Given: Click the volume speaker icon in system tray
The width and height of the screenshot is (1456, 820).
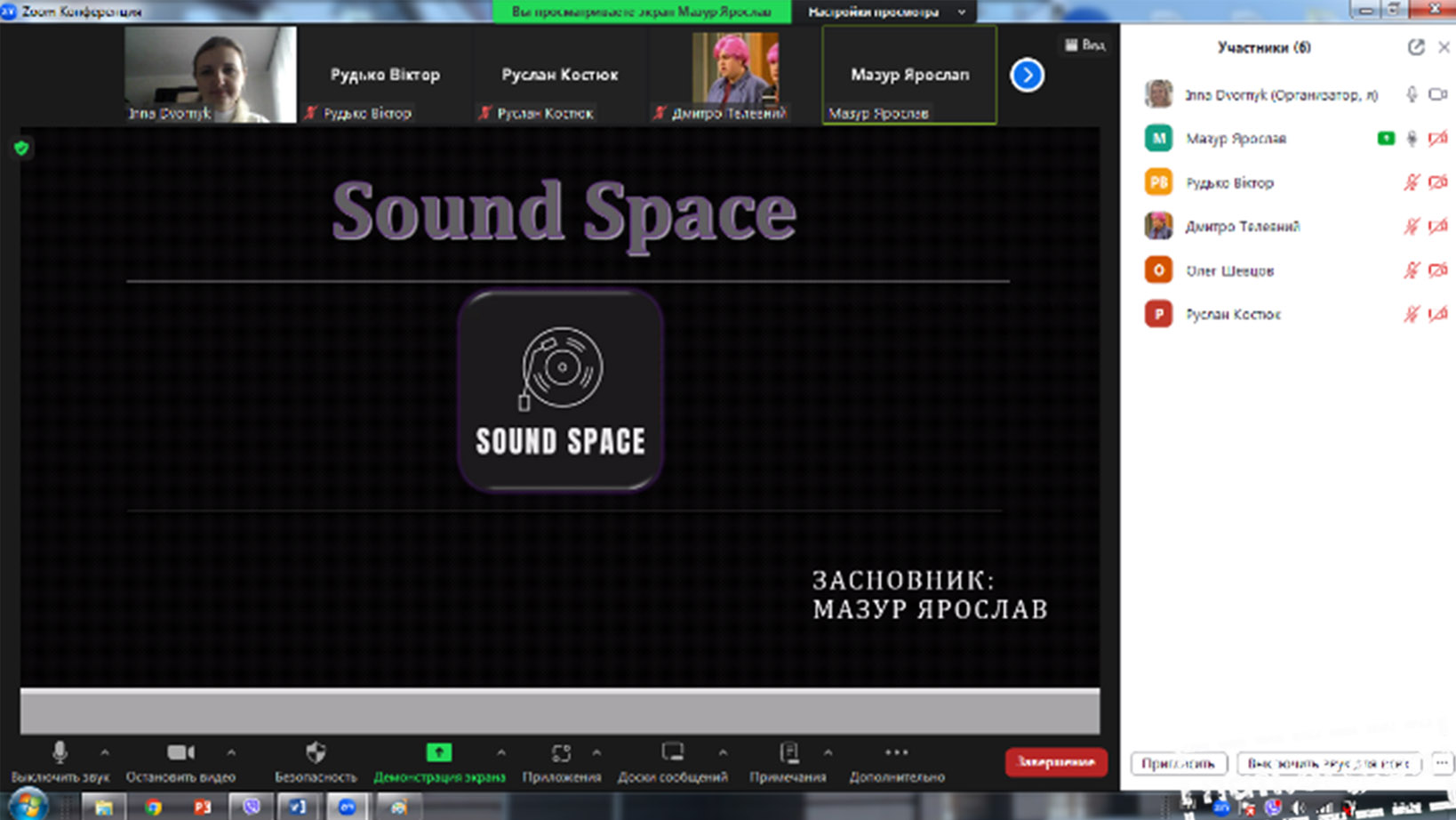Looking at the screenshot, I should pos(1299,808).
